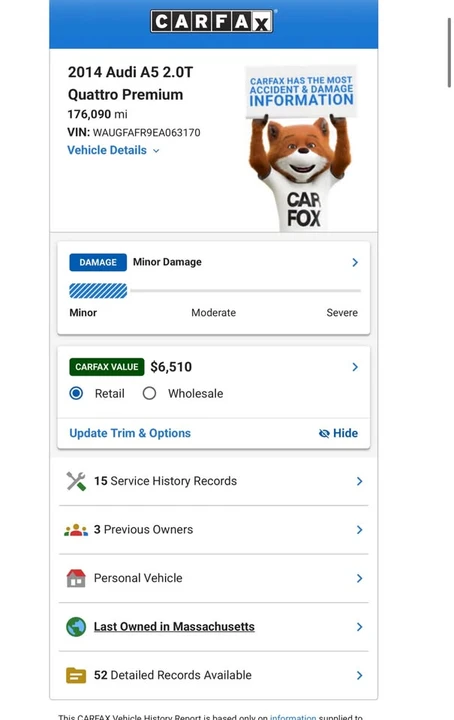Click the previous owners people icon
This screenshot has height=720, width=454.
(76, 530)
